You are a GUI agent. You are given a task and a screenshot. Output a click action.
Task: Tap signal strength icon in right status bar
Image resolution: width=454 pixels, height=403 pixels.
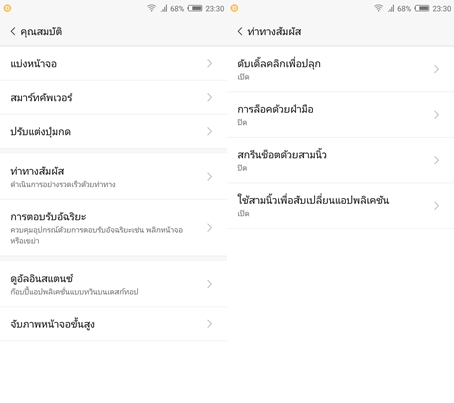click(391, 8)
